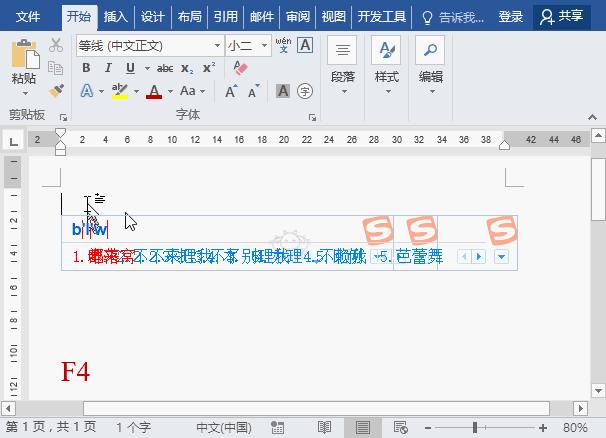
Task: Toggle Italic formatting
Action: point(109,68)
